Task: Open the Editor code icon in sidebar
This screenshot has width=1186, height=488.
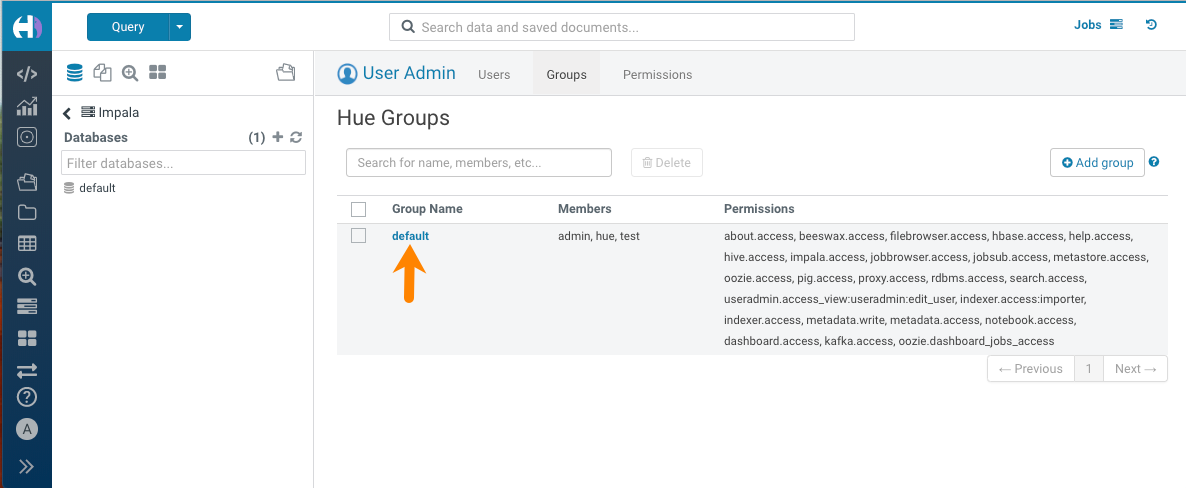Action: [27, 74]
